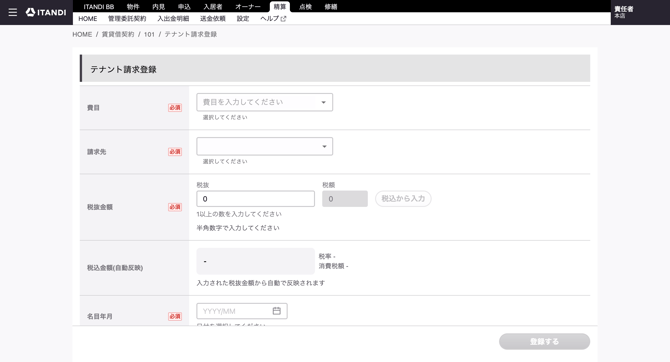Go to HOME in the breadcrumb

point(82,34)
